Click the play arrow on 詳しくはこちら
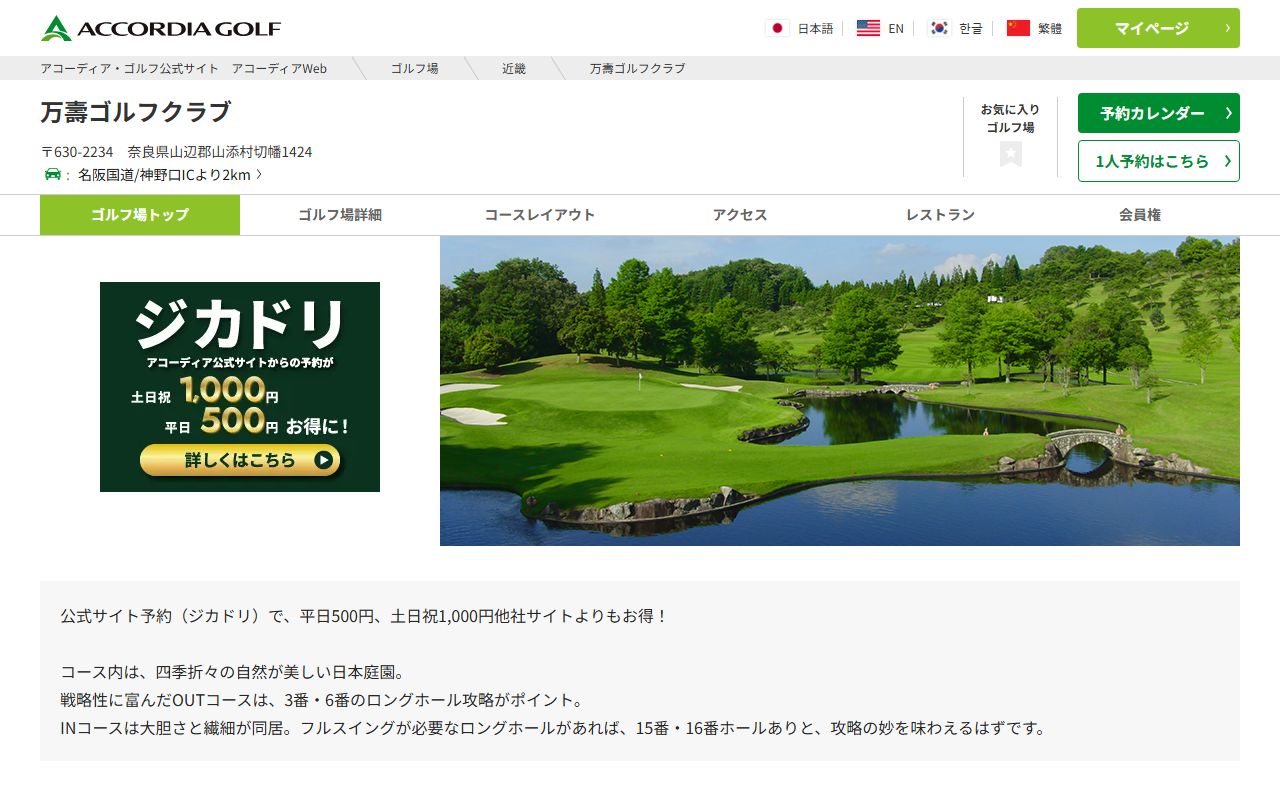Image resolution: width=1280 pixels, height=800 pixels. pos(323,460)
